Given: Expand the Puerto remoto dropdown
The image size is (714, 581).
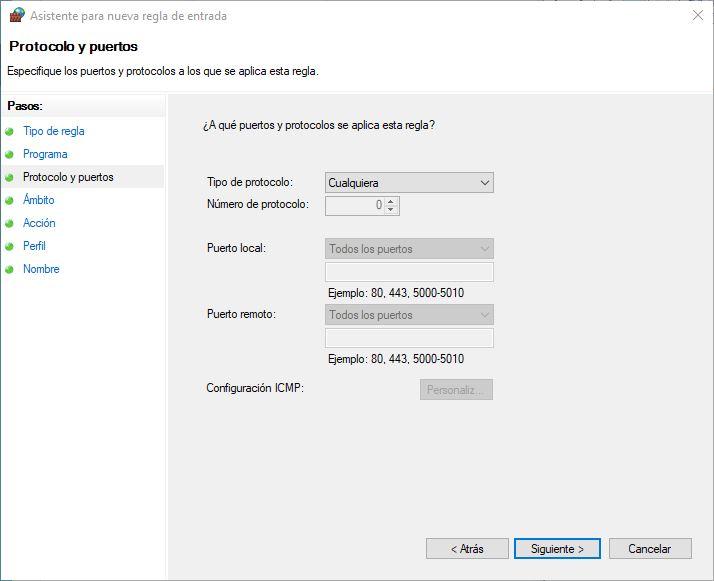Looking at the screenshot, I should pyautogui.click(x=409, y=315).
